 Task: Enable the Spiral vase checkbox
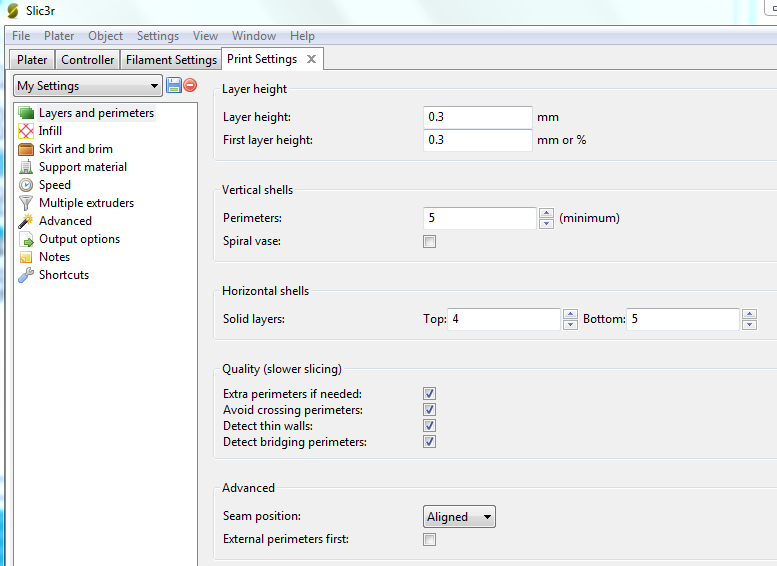pyautogui.click(x=430, y=241)
